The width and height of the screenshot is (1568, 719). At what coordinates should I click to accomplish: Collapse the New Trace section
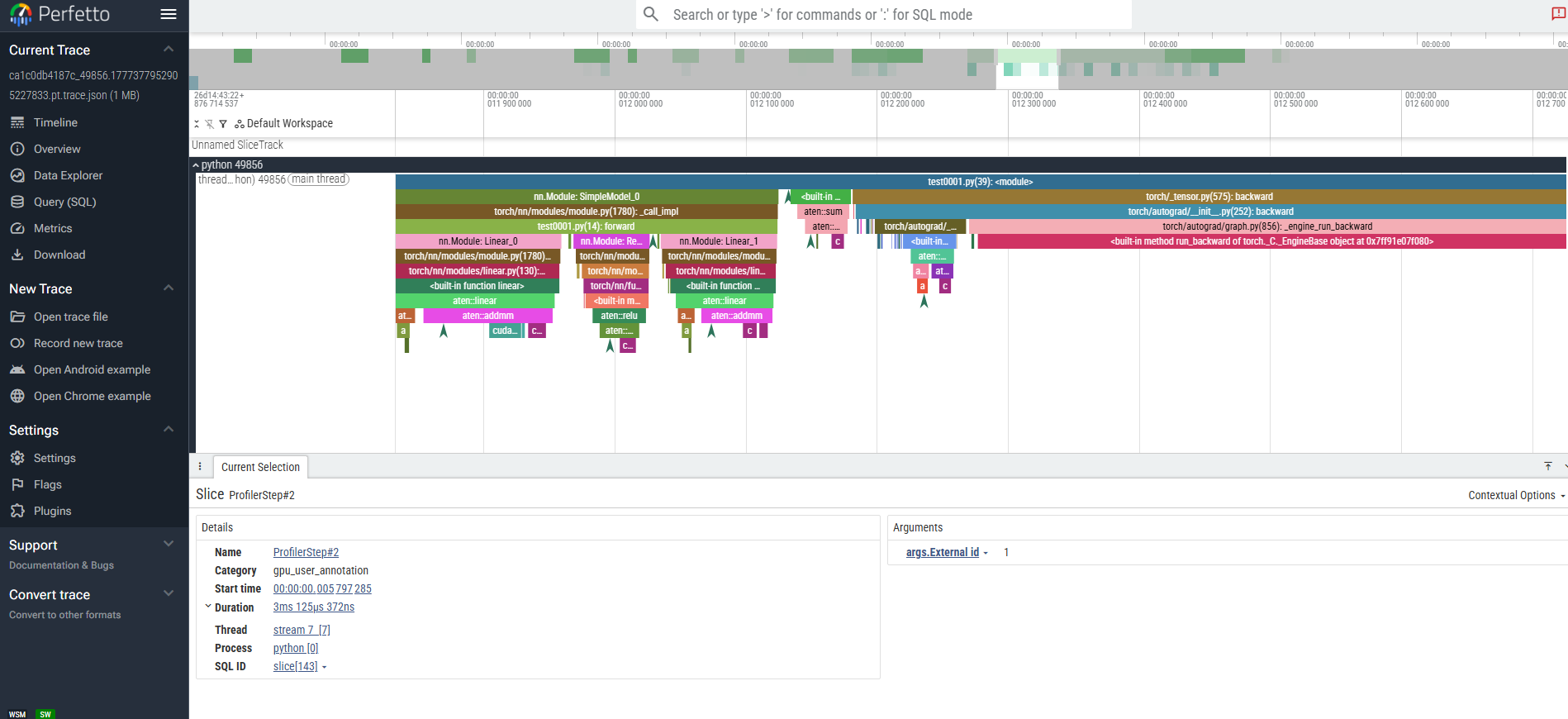(x=169, y=288)
